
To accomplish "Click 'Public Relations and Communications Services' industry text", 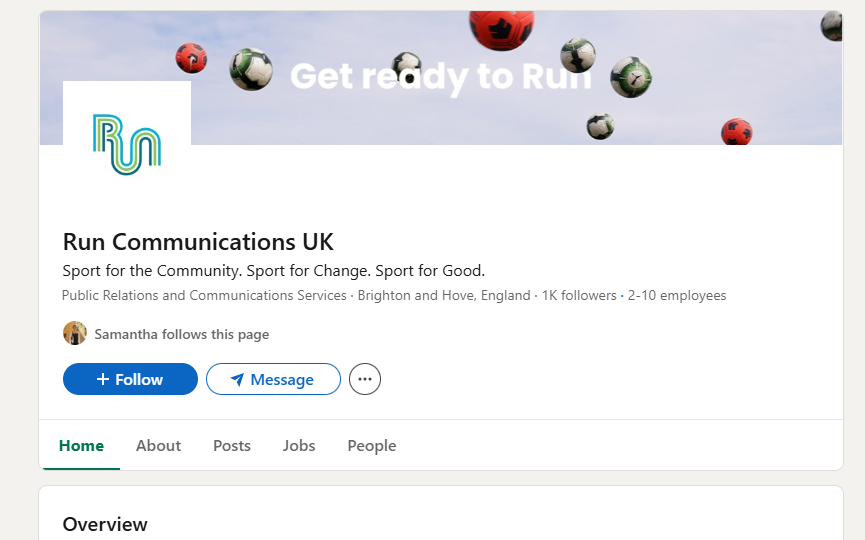I will click(204, 296).
